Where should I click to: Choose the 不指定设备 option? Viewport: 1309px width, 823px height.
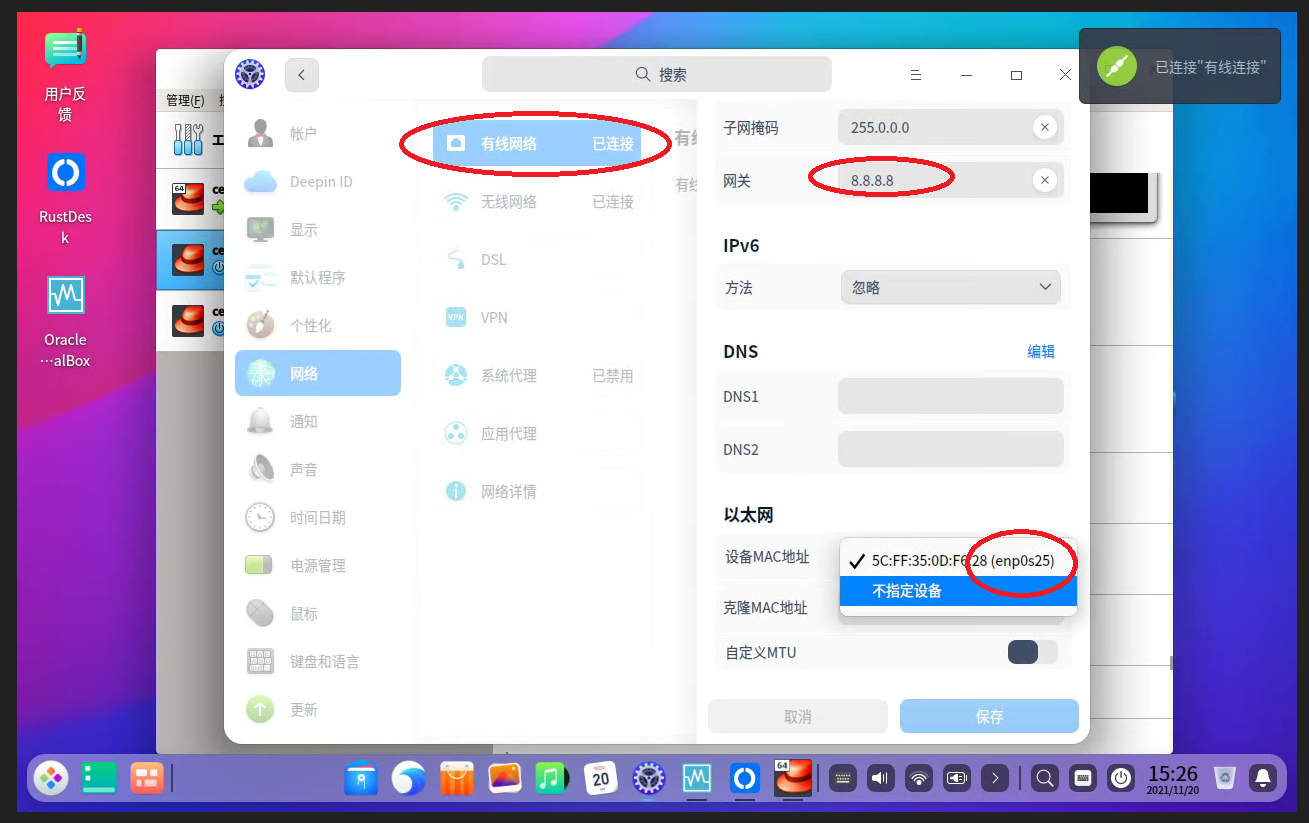coord(958,591)
